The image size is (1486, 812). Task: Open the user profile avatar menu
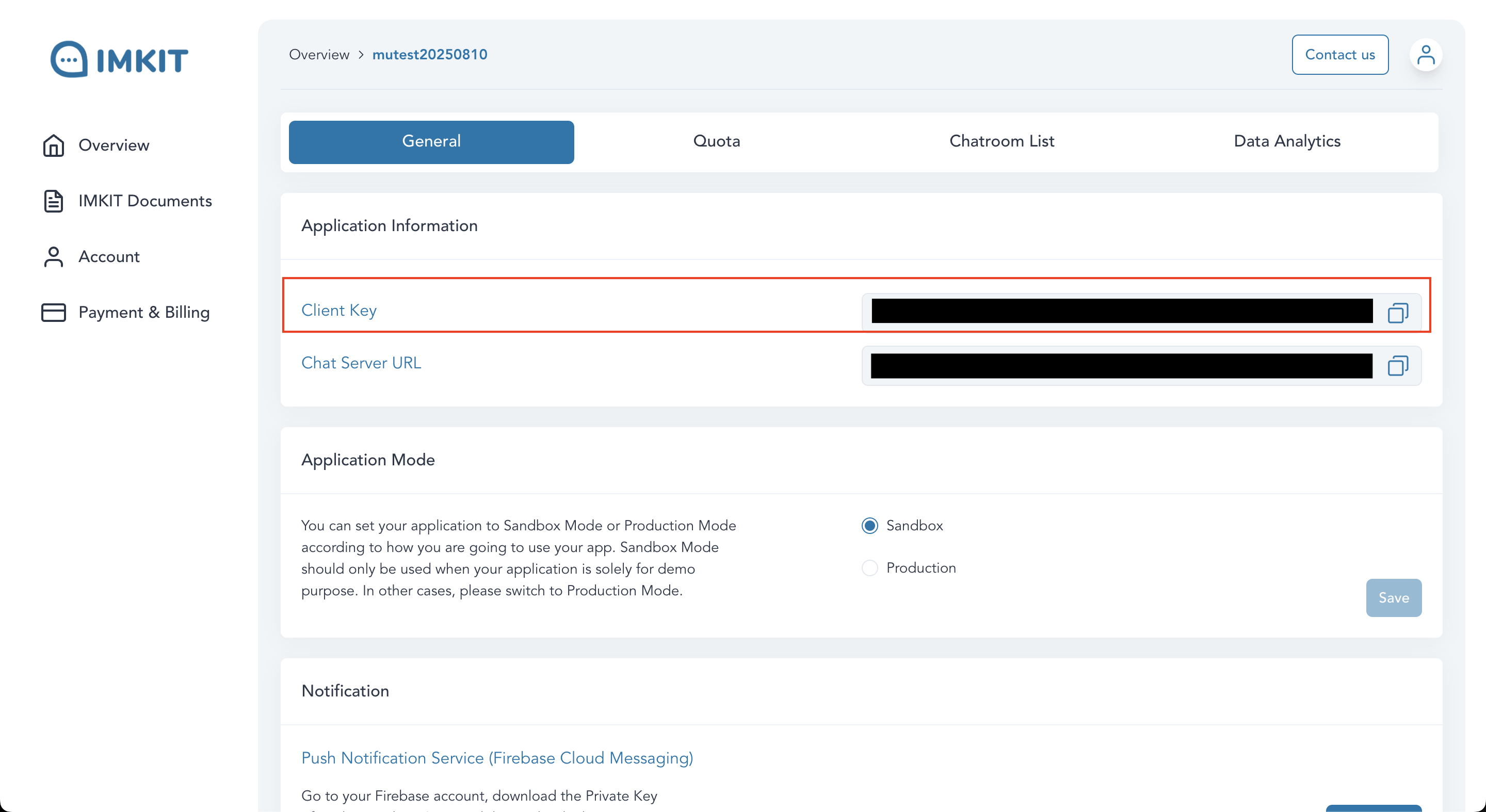point(1426,55)
